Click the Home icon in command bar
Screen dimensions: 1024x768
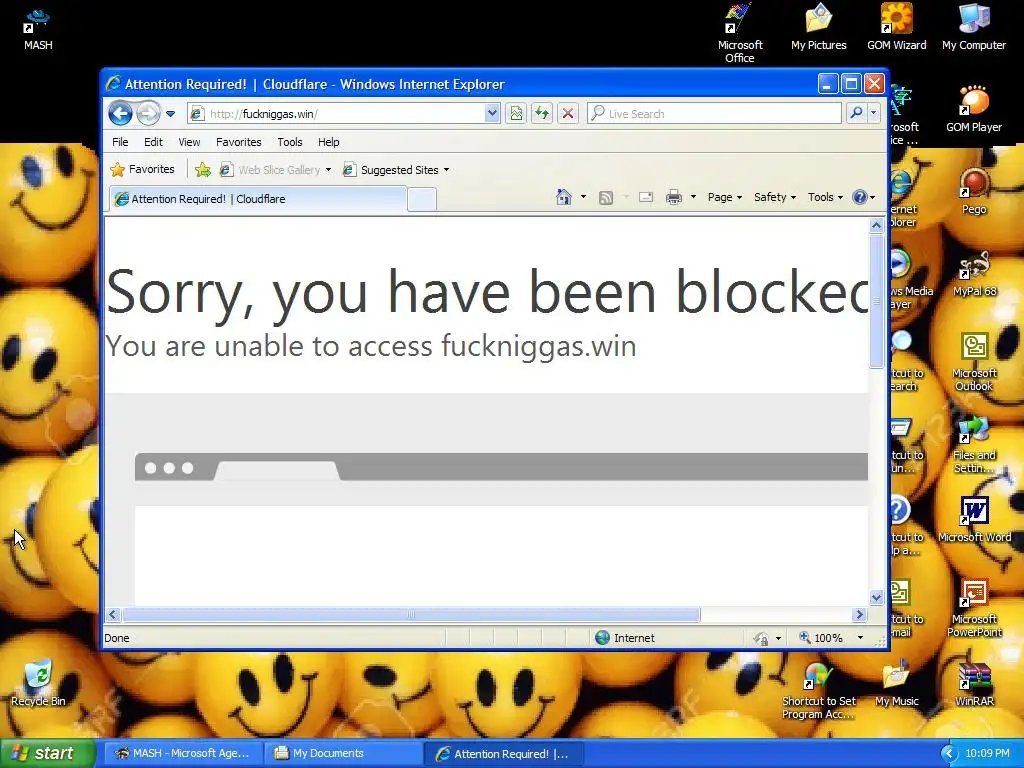564,197
